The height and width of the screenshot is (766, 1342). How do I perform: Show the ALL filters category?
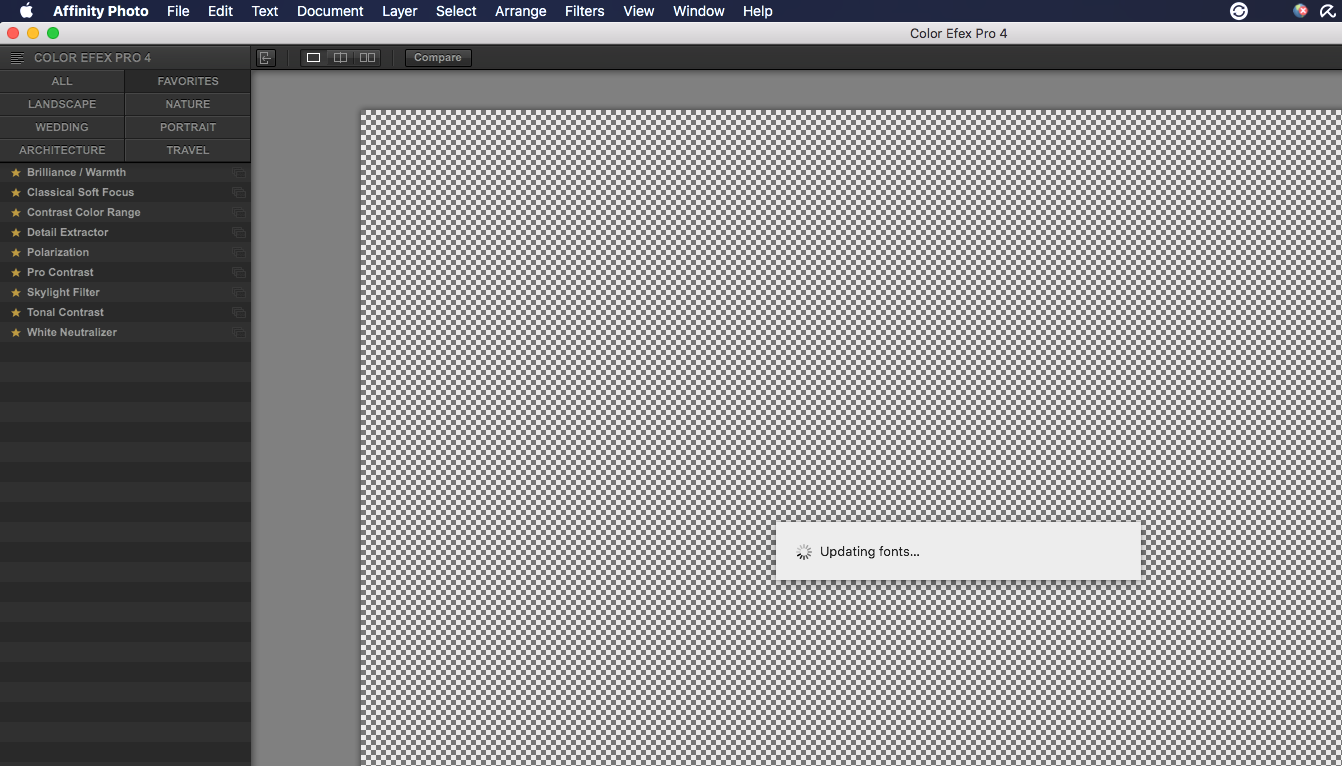point(62,81)
